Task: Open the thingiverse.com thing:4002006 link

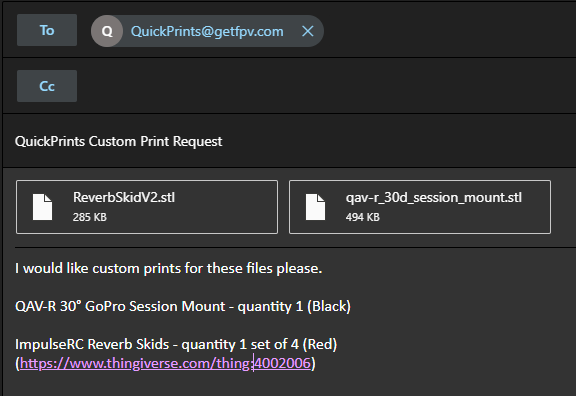Action: coord(165,363)
